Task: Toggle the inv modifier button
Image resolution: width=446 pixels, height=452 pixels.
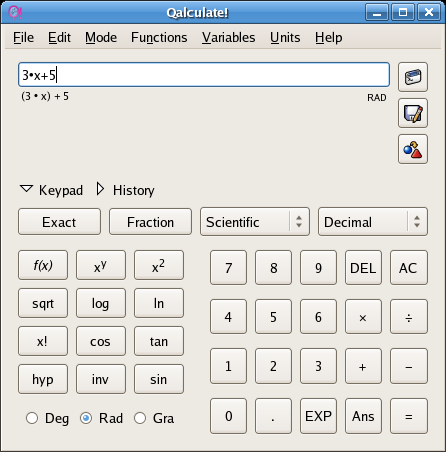Action: pyautogui.click(x=101, y=379)
